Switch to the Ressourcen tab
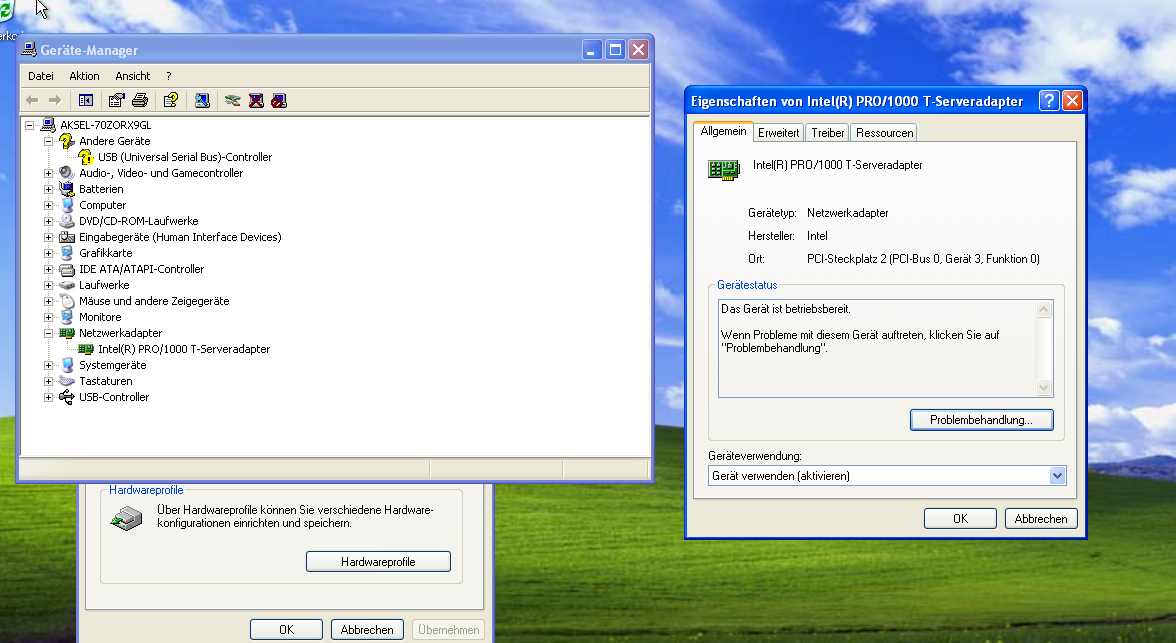Viewport: 1176px width, 643px height. pos(884,133)
